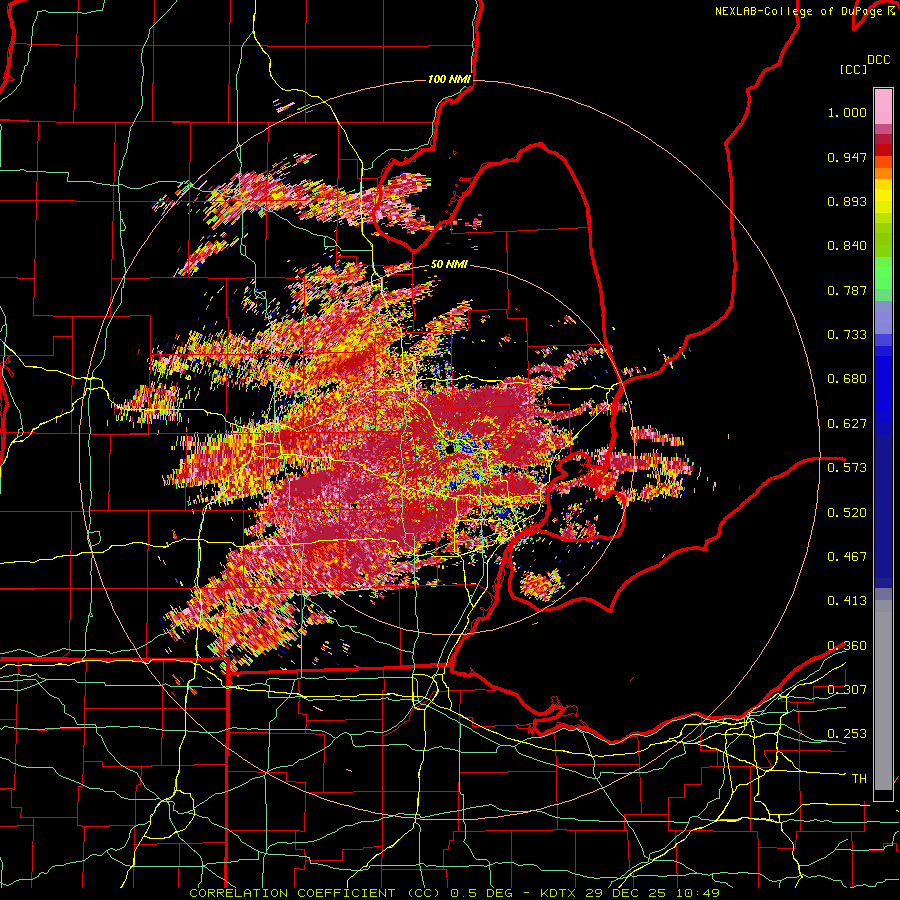Click the 50 NMI range ring label
900x900 pixels.
tap(449, 265)
